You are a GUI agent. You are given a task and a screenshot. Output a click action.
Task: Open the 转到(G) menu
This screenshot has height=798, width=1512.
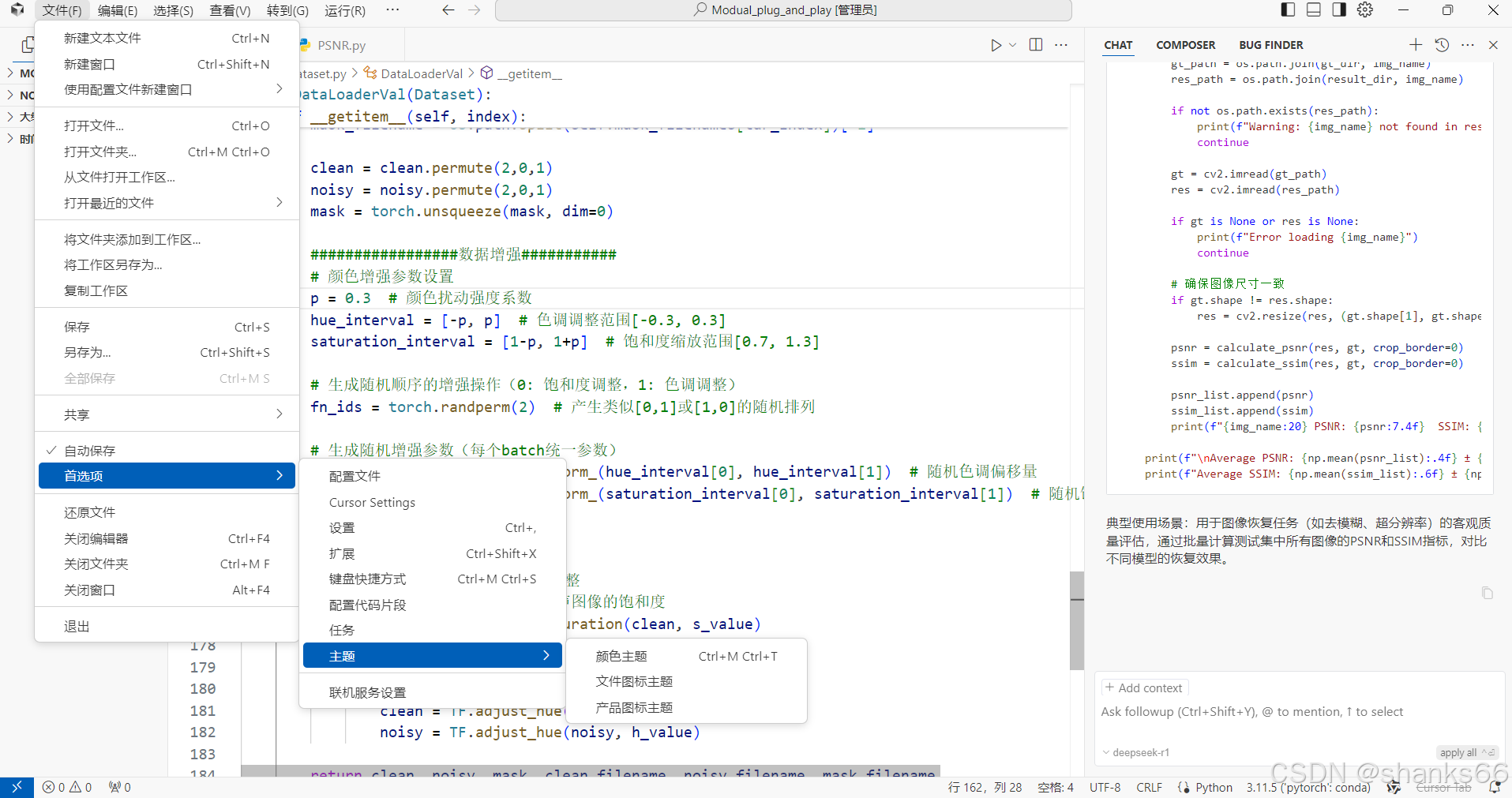point(287,10)
